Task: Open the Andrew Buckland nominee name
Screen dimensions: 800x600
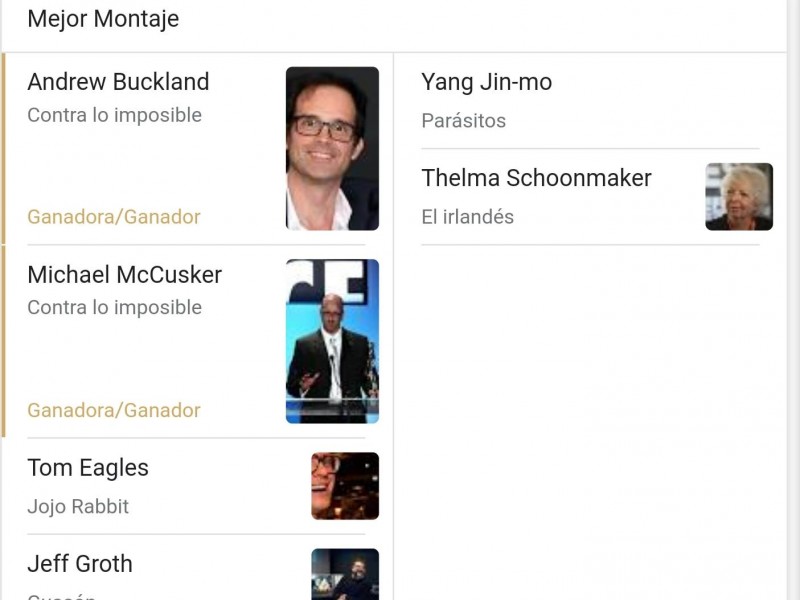Action: tap(118, 82)
